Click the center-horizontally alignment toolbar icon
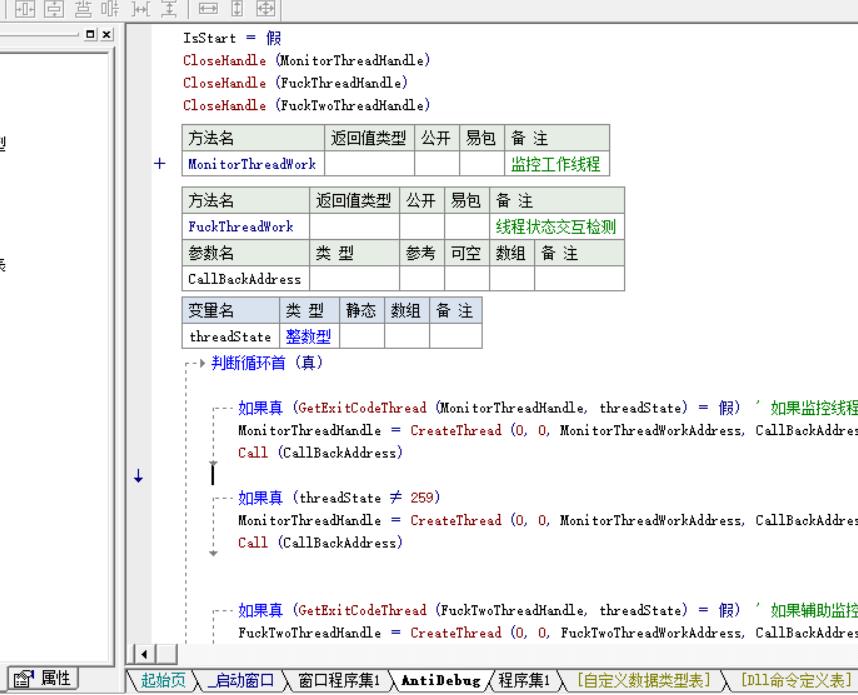This screenshot has width=858, height=695. coord(25,8)
